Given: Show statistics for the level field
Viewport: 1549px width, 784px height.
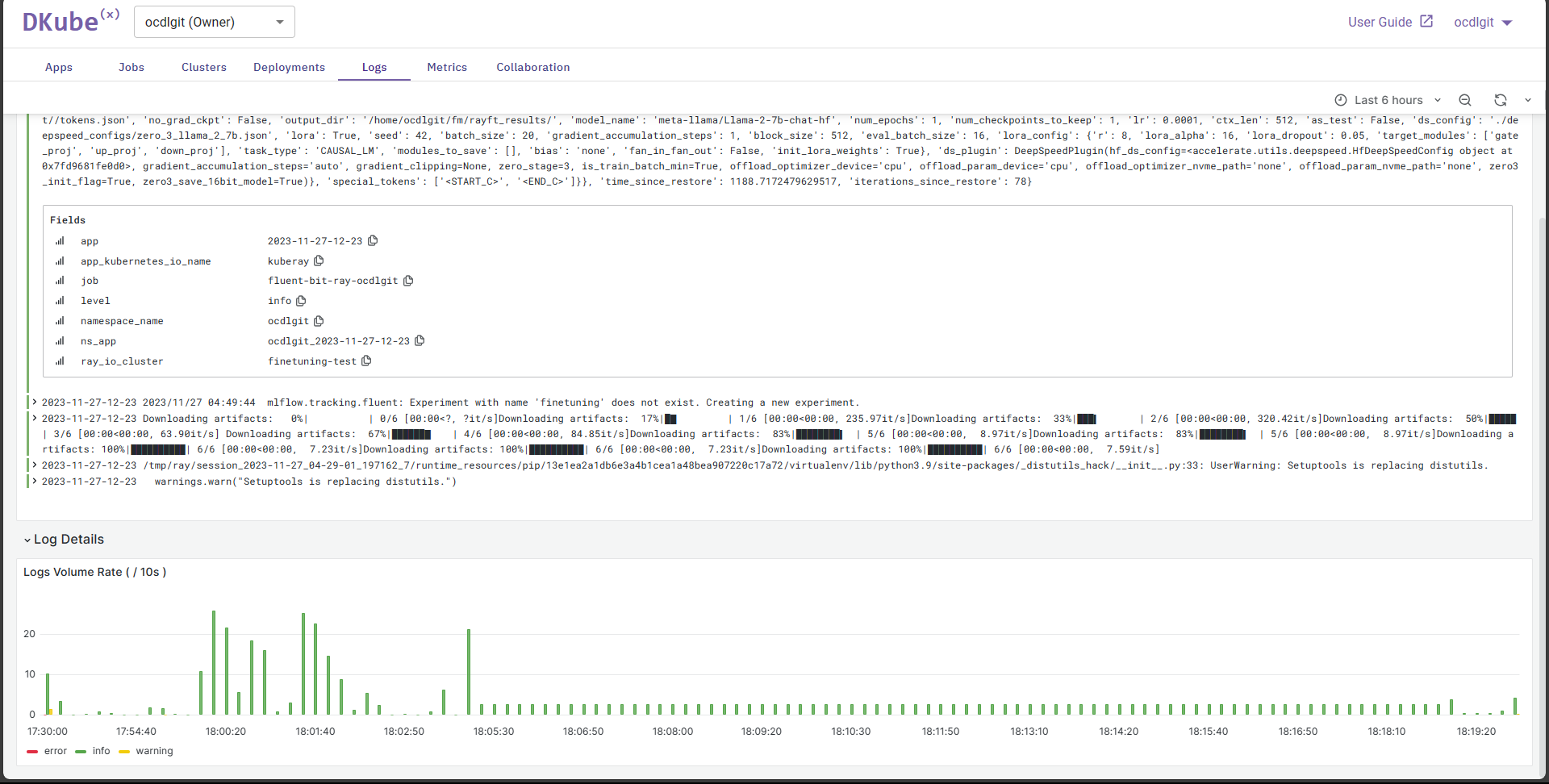Looking at the screenshot, I should pyautogui.click(x=60, y=301).
